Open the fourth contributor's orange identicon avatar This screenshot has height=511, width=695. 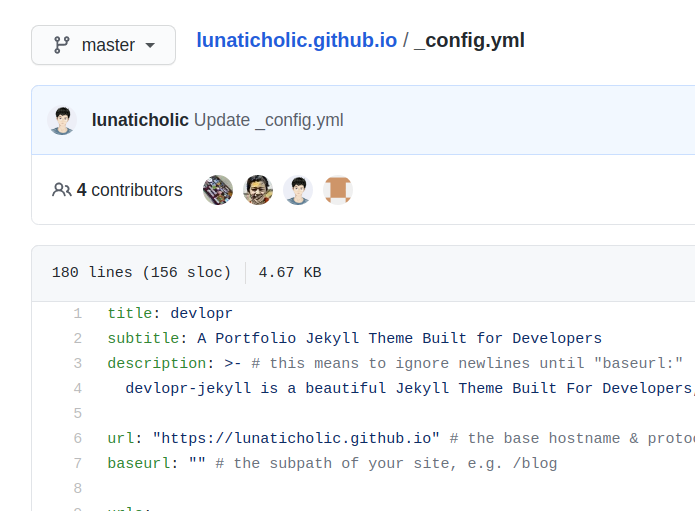pyautogui.click(x=338, y=190)
